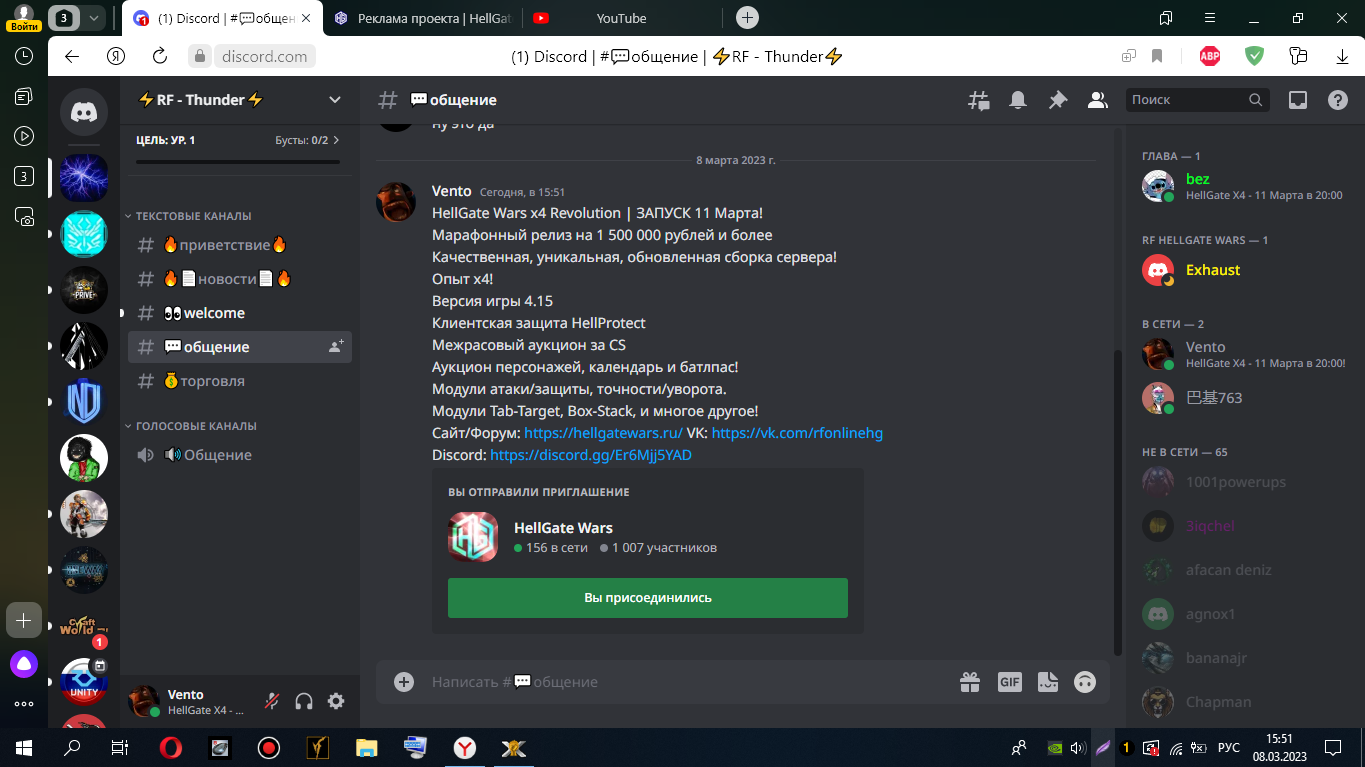Image resolution: width=1365 pixels, height=767 pixels.
Task: Go back in browser navigation
Action: coord(72,56)
